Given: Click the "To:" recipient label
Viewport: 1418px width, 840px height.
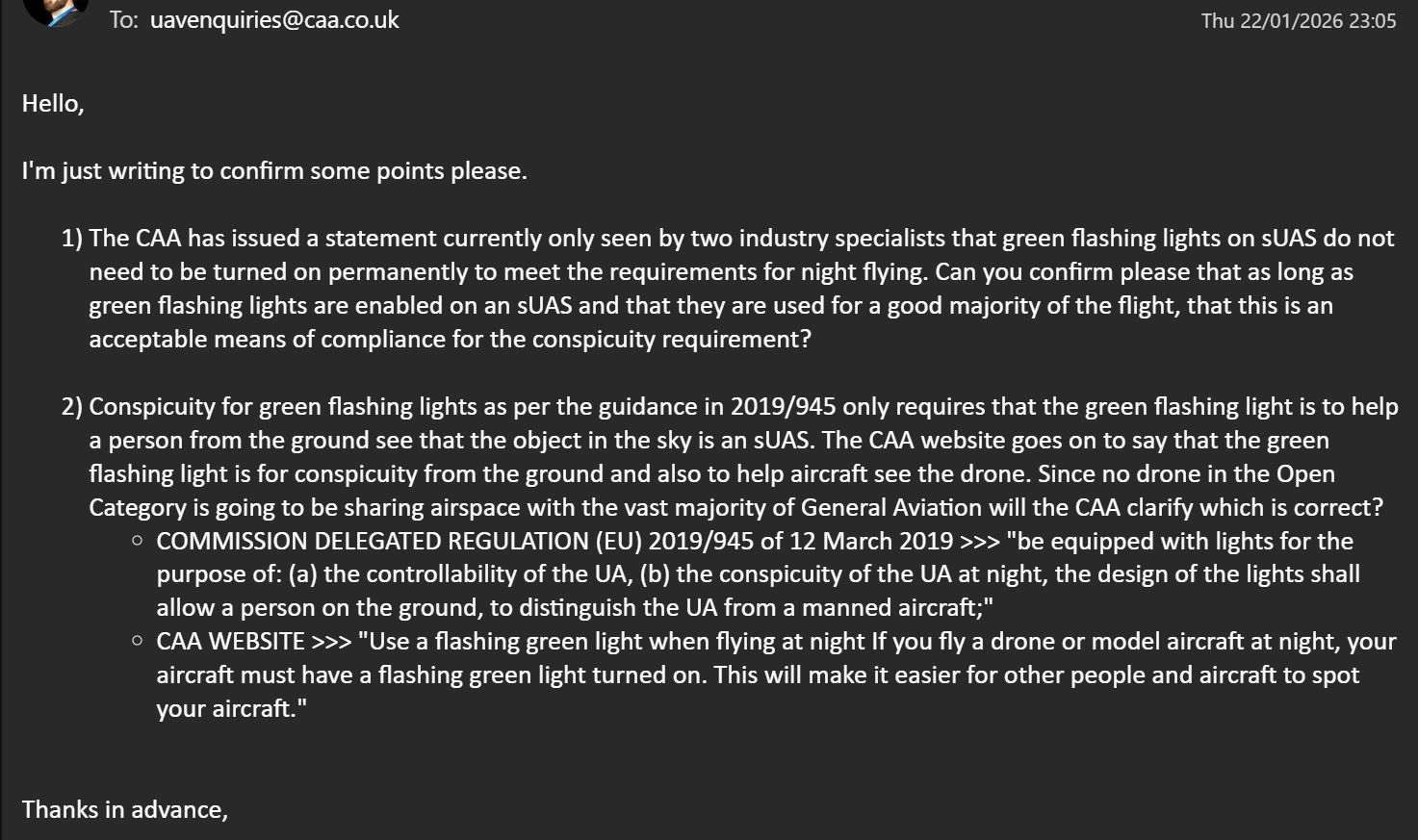Looking at the screenshot, I should [123, 20].
